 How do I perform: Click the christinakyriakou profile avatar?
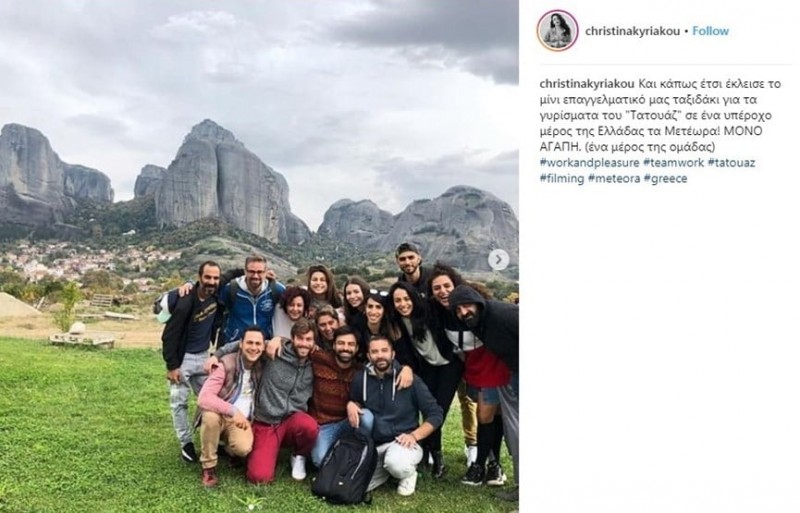pos(557,31)
